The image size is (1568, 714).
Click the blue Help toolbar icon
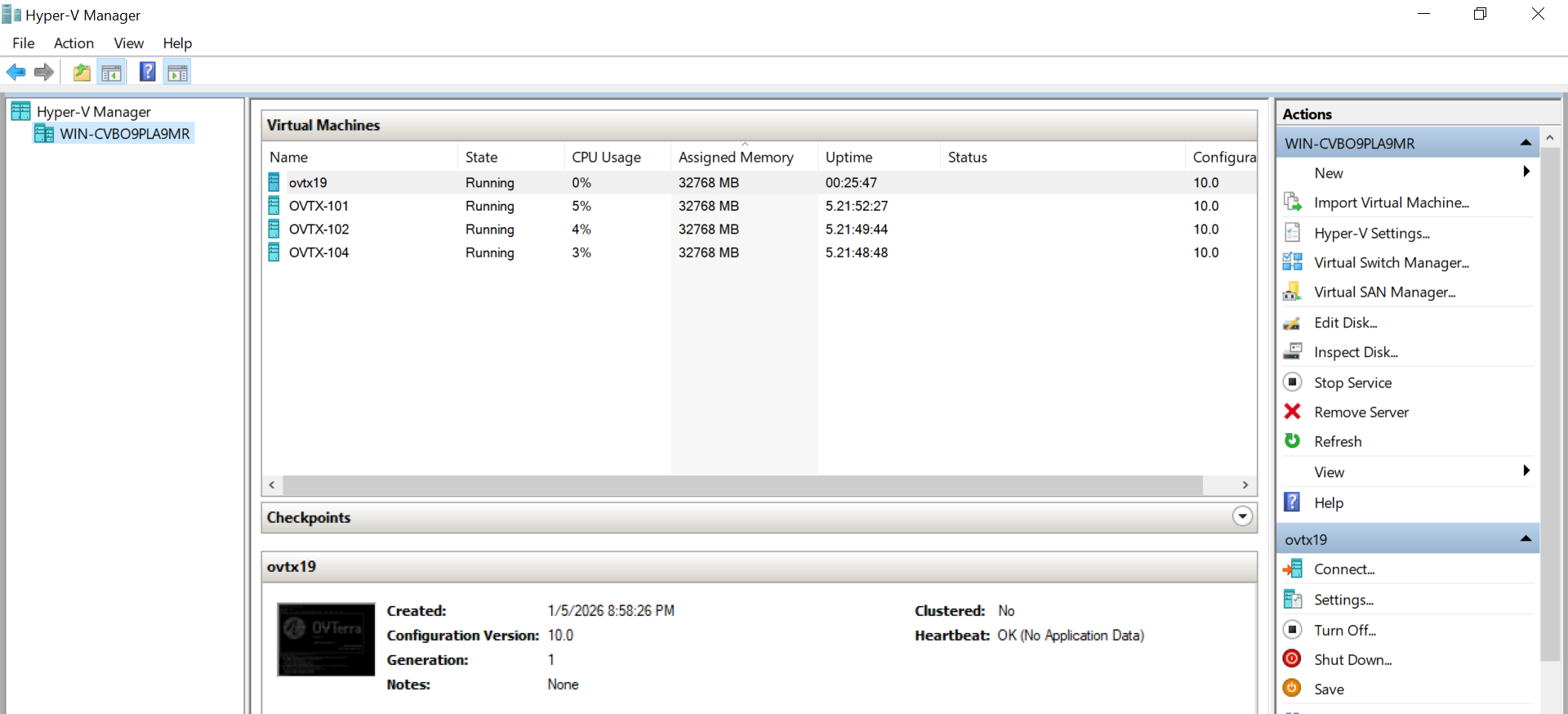coord(148,72)
